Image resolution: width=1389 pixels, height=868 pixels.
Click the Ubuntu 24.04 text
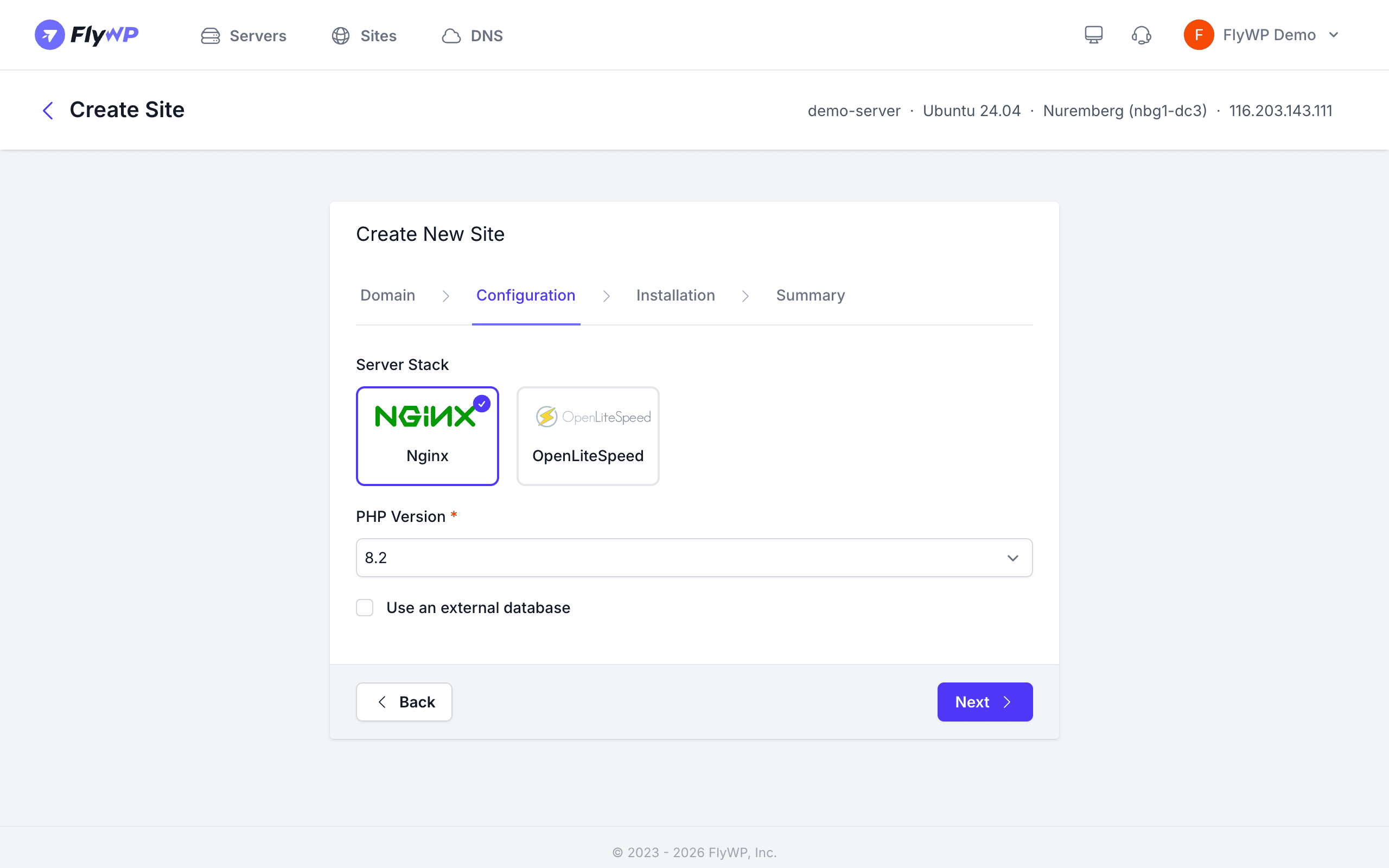tap(972, 111)
